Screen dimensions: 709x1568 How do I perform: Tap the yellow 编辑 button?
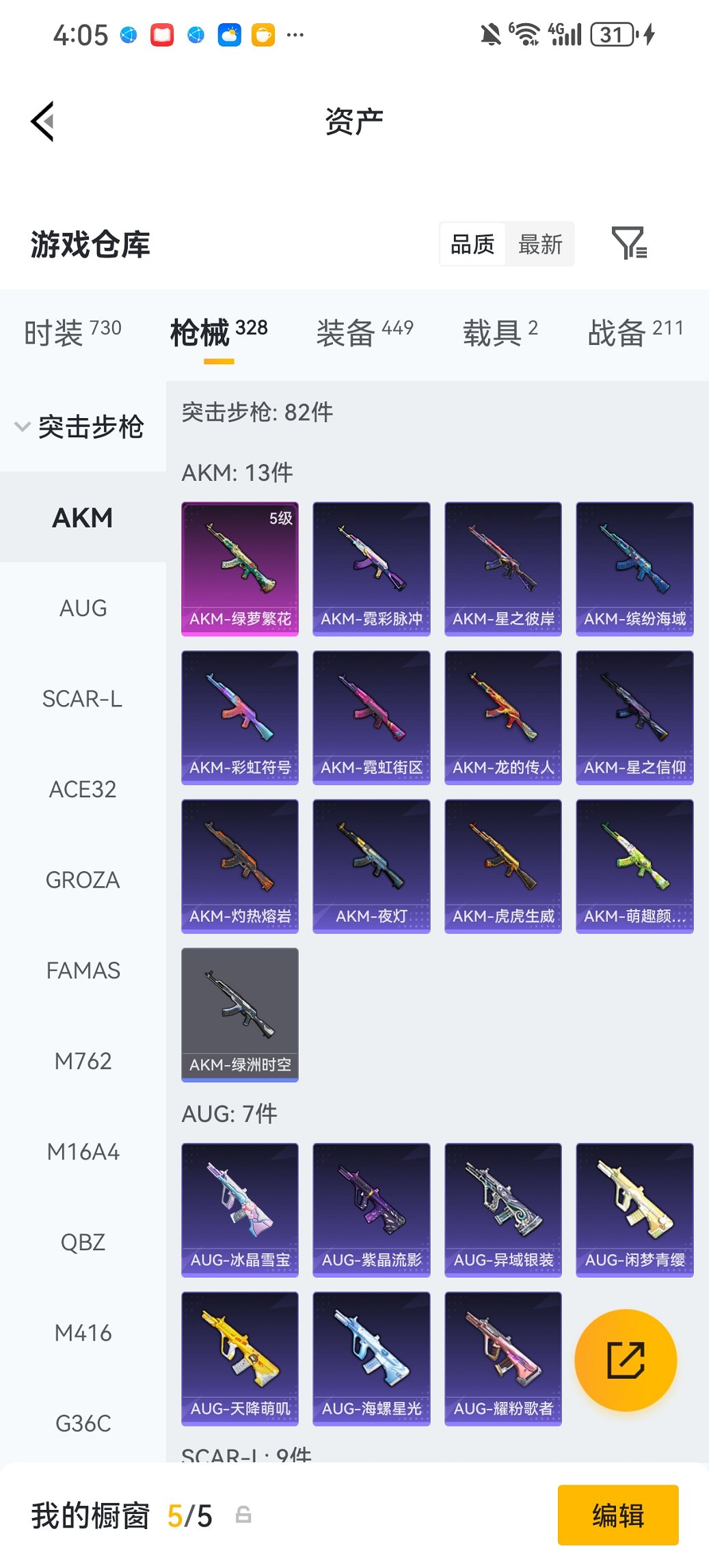coord(618,1515)
